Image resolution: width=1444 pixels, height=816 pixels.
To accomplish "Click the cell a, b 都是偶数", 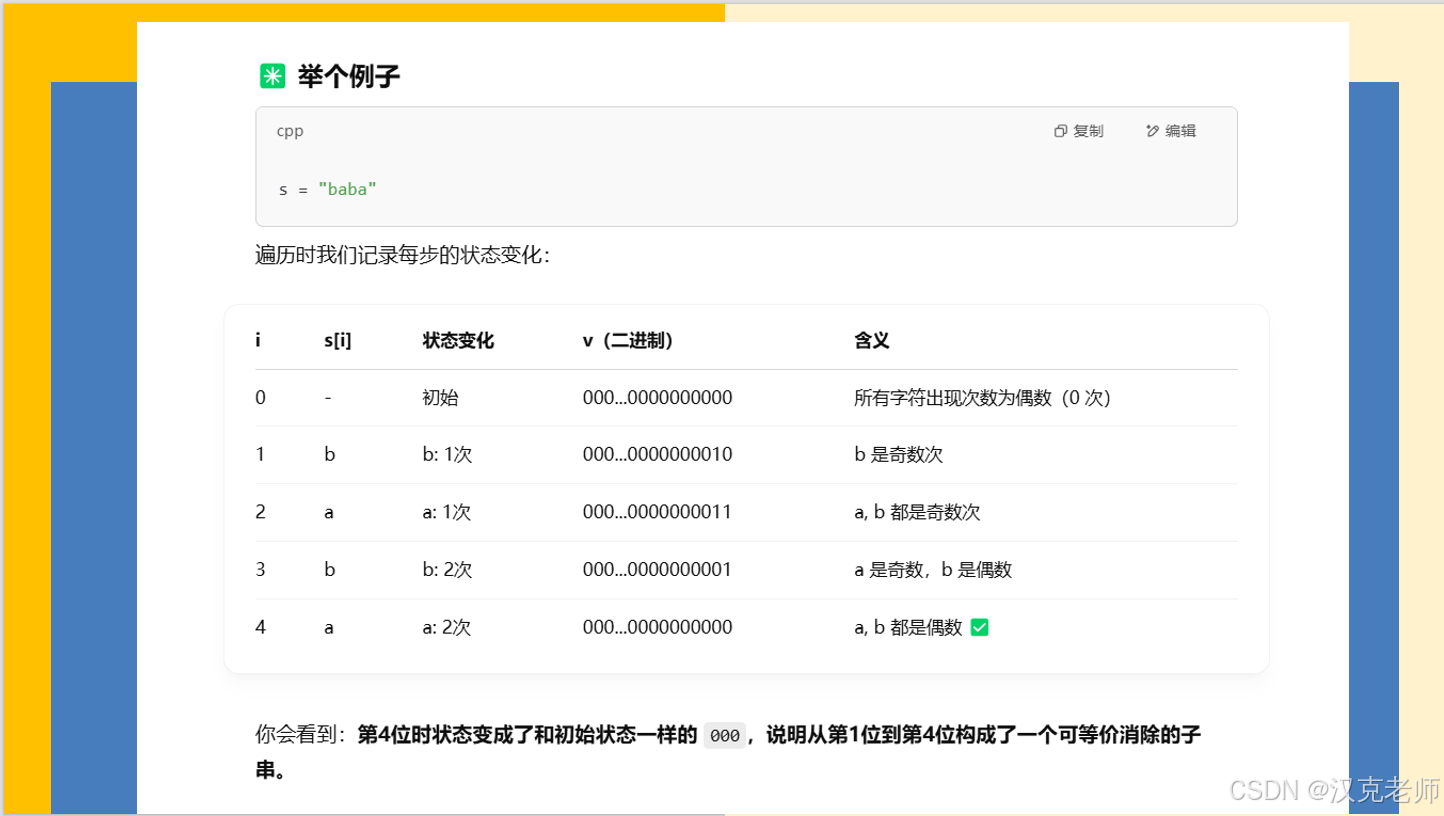I will point(908,627).
